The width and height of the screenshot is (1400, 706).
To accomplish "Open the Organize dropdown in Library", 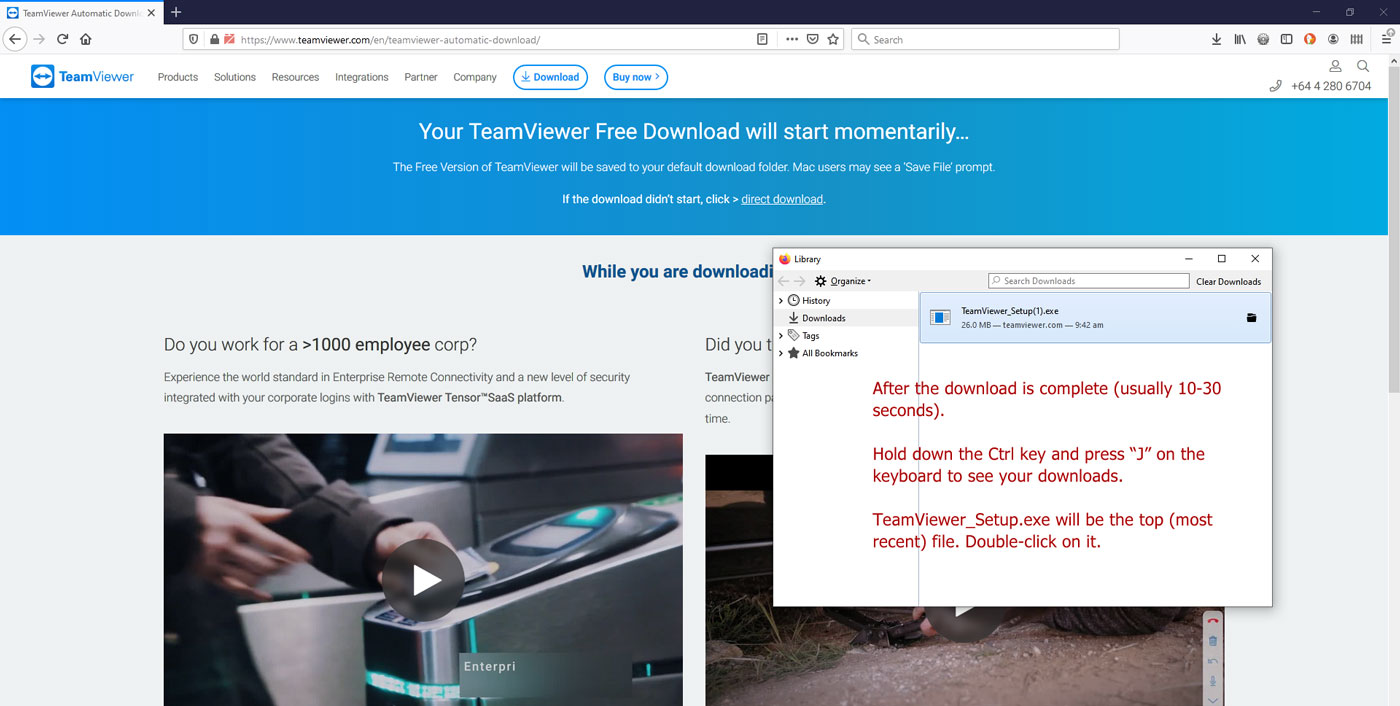I will coord(843,281).
